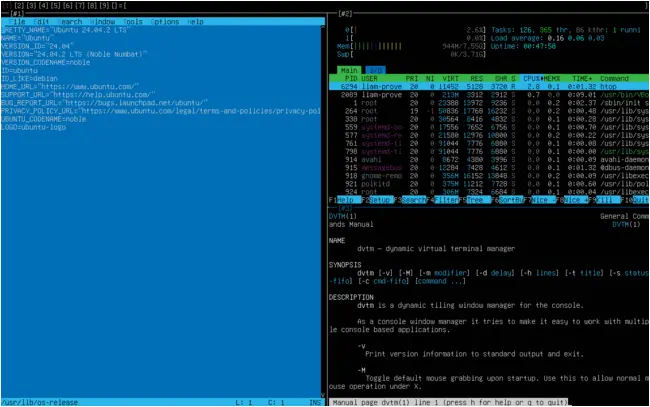
Task: Click the F4 Filter button in htop
Action: [x=442, y=200]
